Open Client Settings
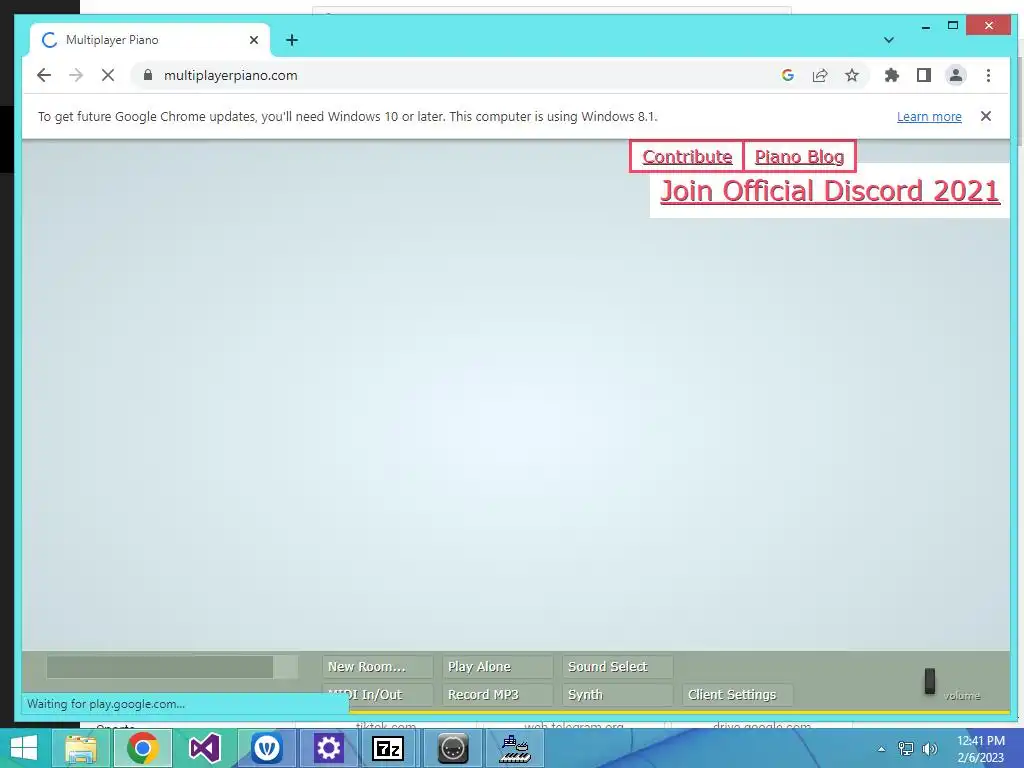 point(738,695)
